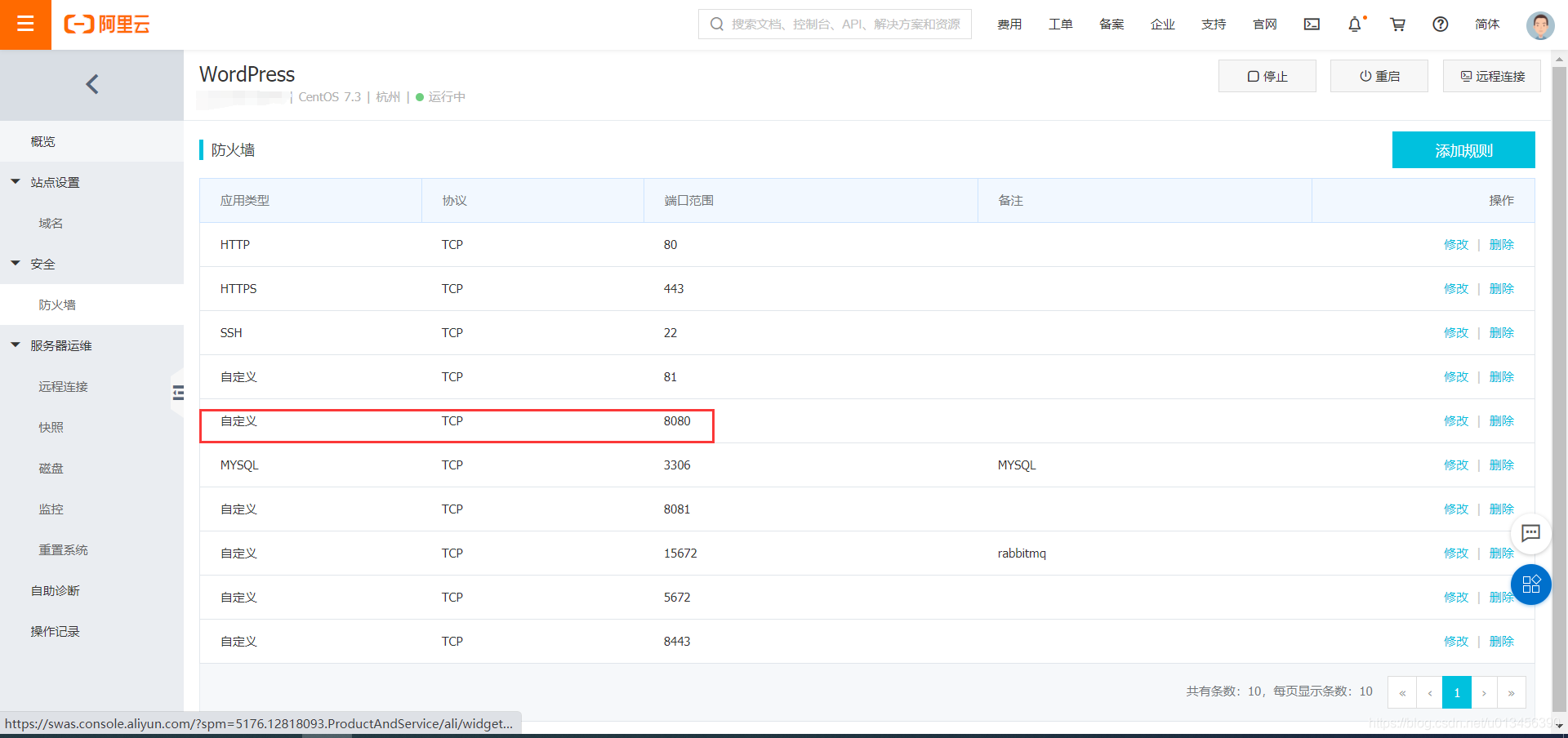Open the 备案 top menu
Screen dimensions: 1568x738
point(1111,24)
